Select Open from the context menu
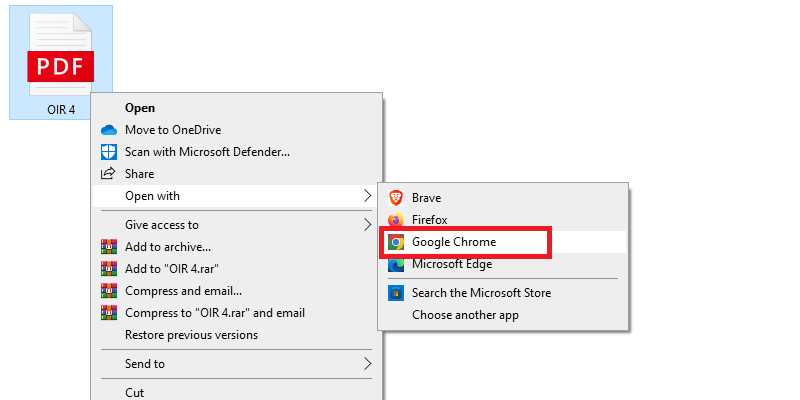 [140, 108]
